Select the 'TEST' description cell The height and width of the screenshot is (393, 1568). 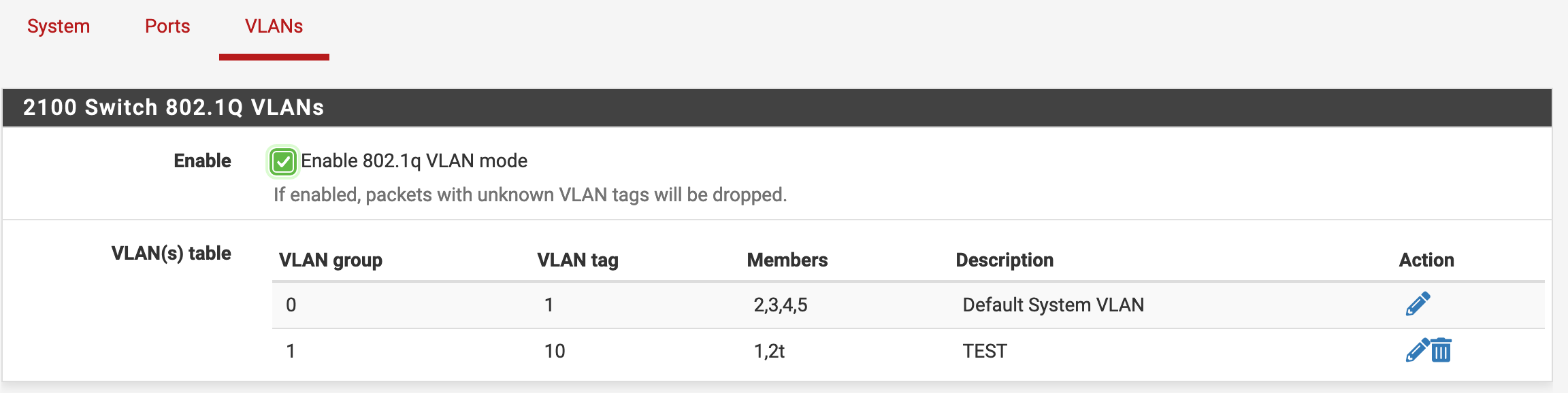tap(985, 351)
